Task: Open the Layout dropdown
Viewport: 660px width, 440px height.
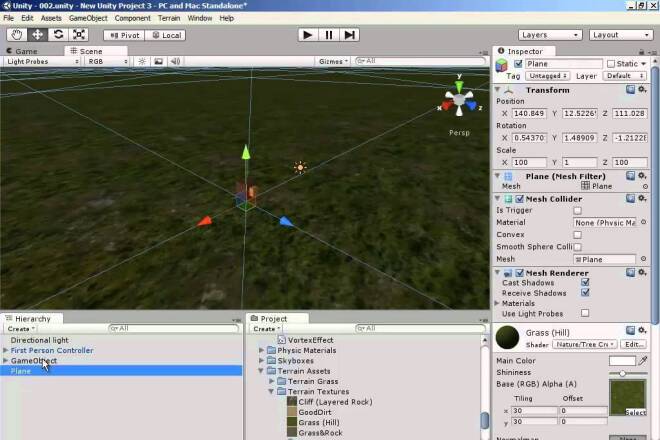Action: [621, 35]
